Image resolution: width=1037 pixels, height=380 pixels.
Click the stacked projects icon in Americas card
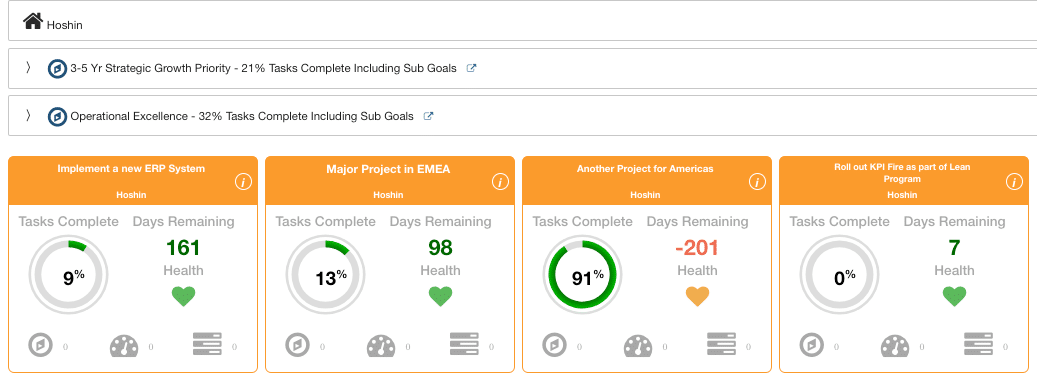click(x=721, y=345)
